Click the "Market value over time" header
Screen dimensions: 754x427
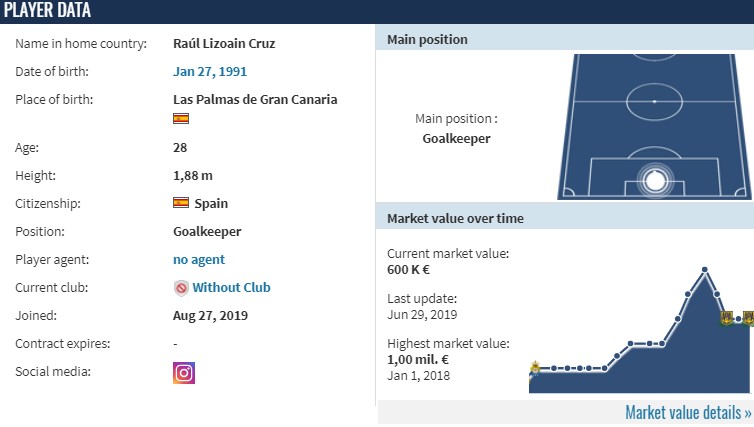[455, 218]
